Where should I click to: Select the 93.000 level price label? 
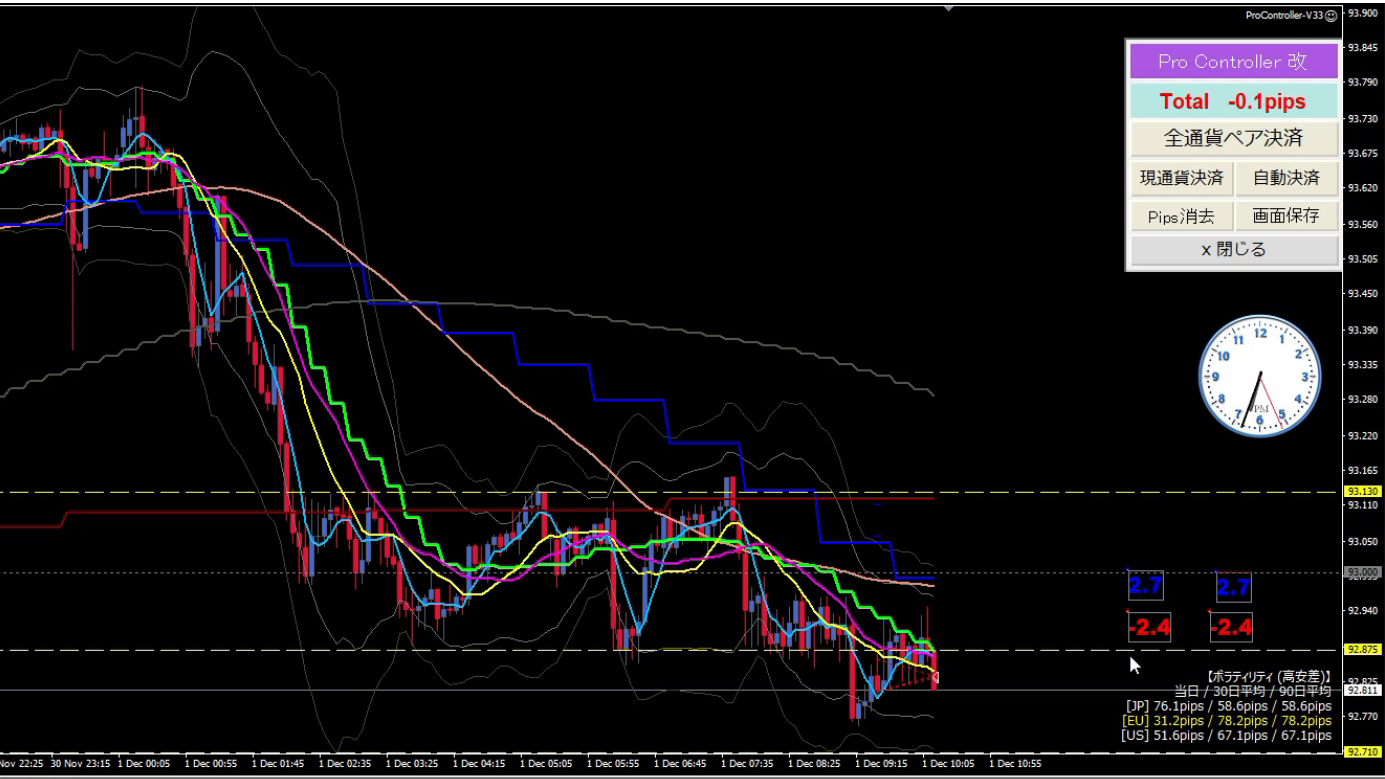[1363, 573]
